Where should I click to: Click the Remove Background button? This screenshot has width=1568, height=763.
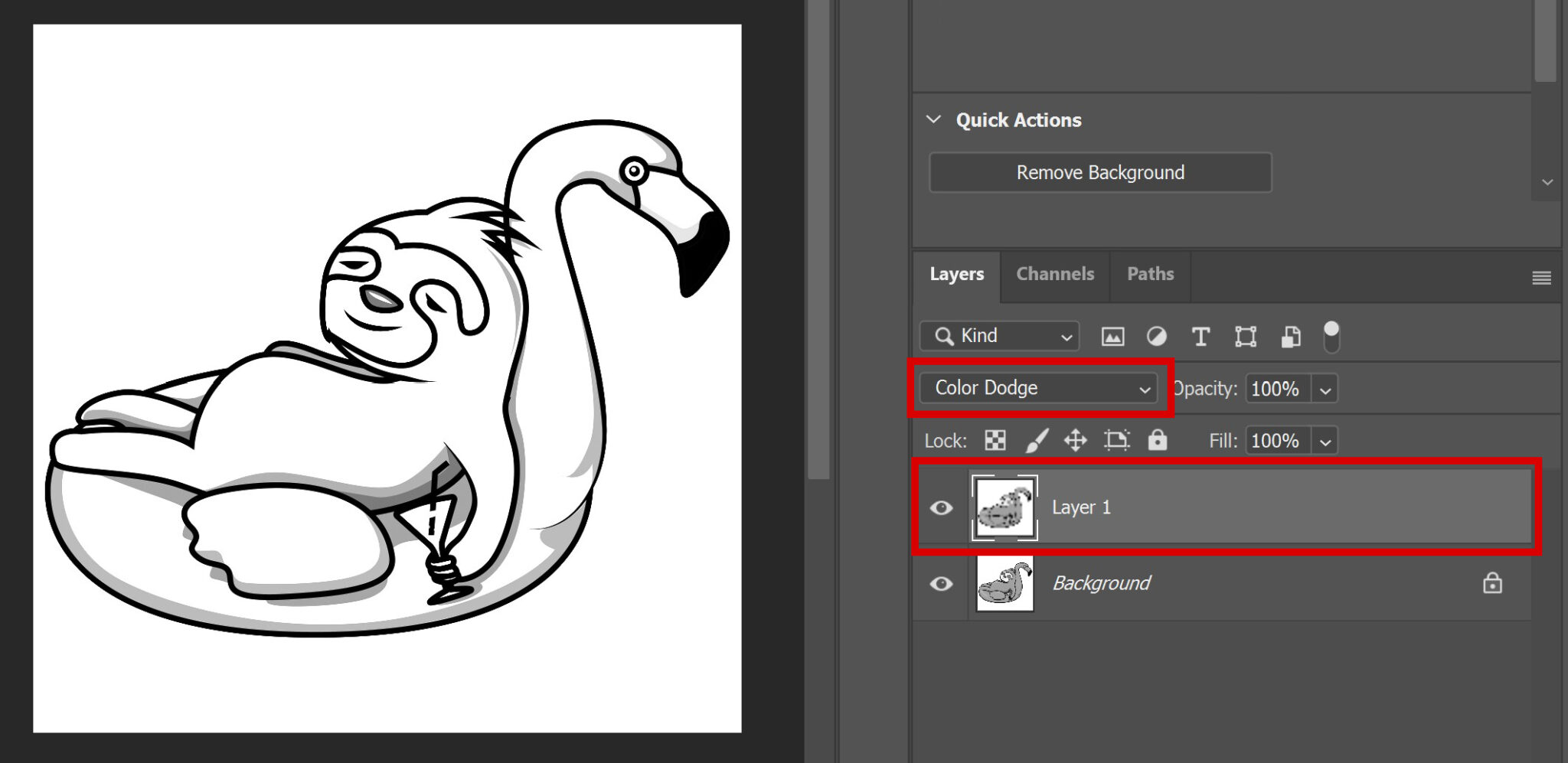point(1099,172)
